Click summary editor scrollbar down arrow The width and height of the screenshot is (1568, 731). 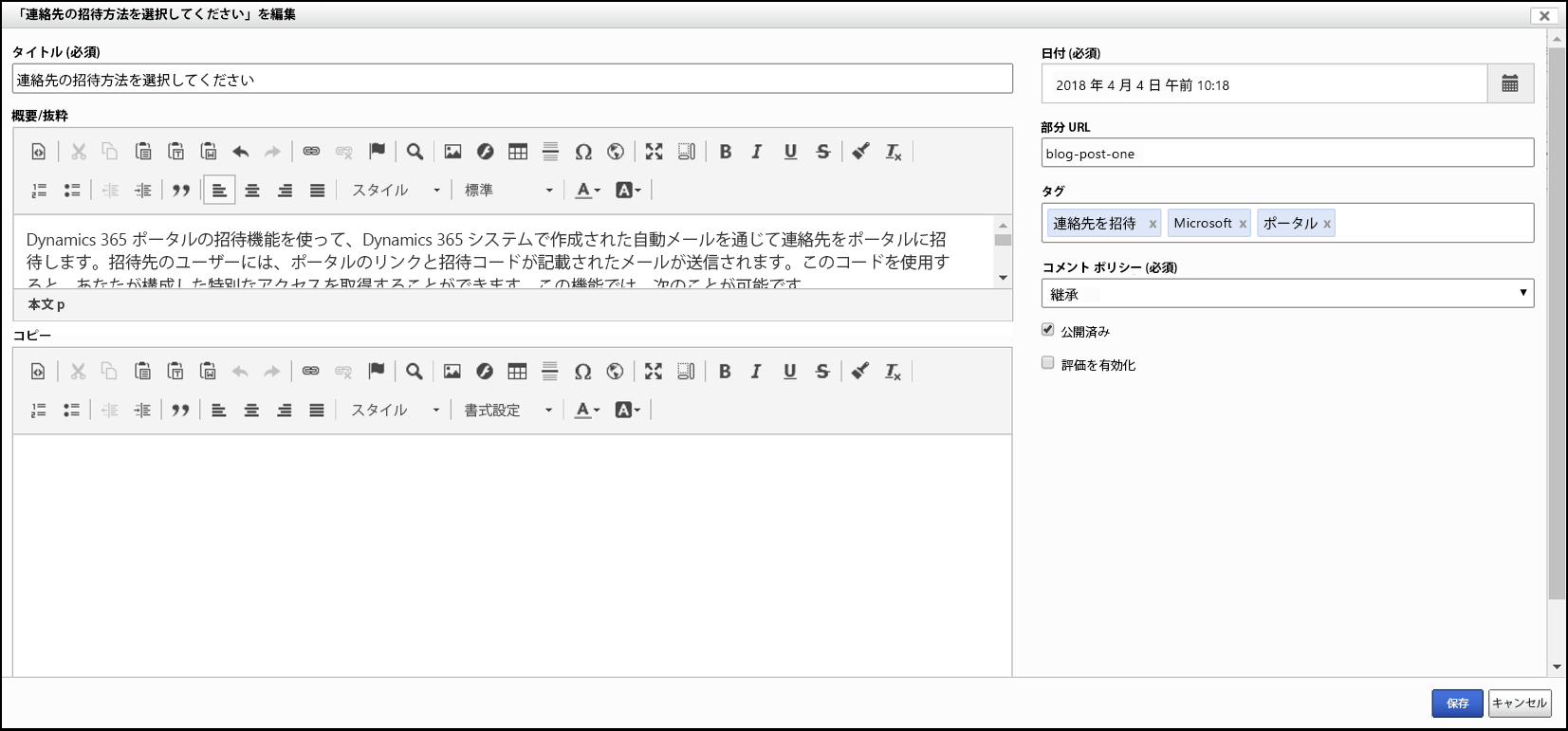(x=1003, y=278)
